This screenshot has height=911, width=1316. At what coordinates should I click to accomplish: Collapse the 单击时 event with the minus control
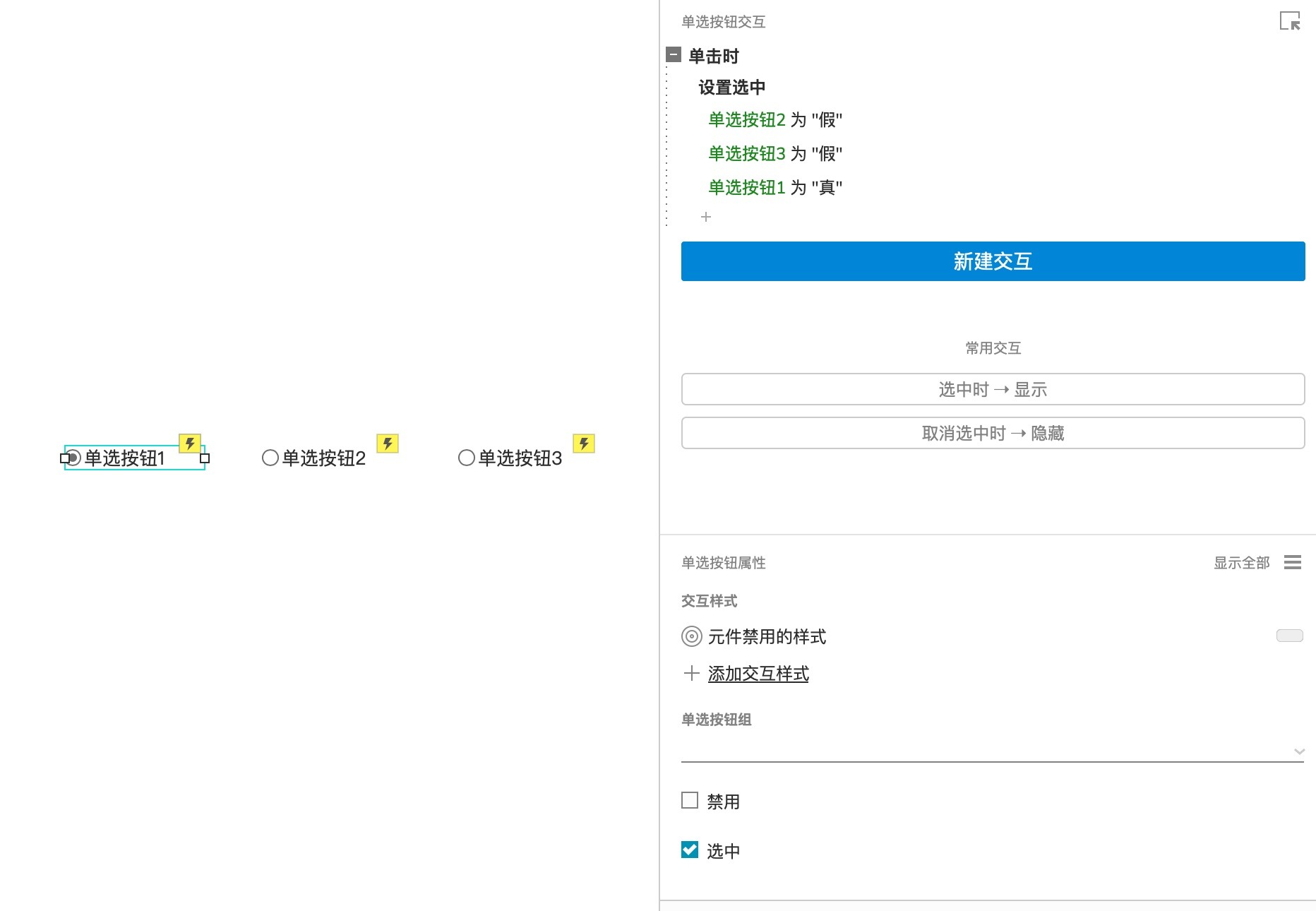672,54
